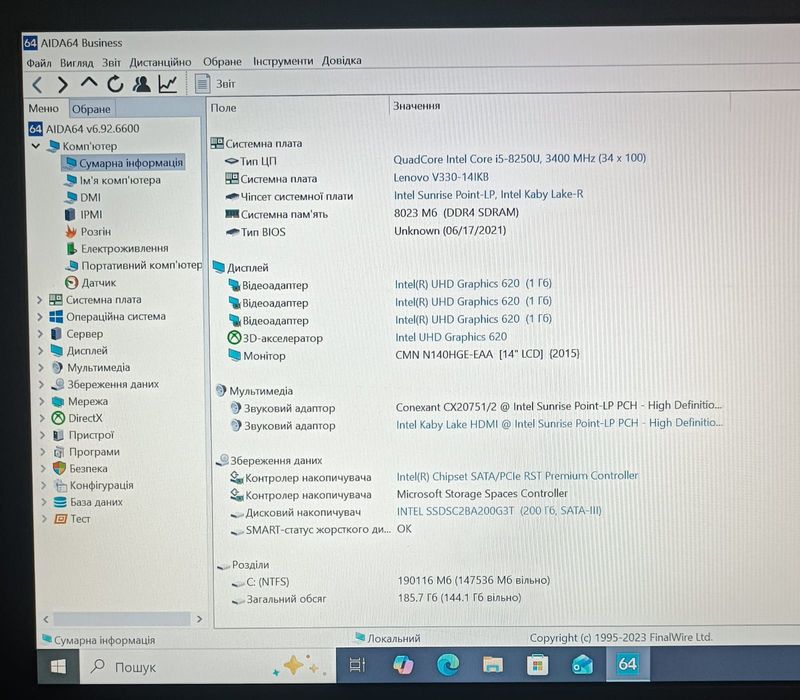Select Ім'я комп'ютера in the tree
This screenshot has width=800, height=700.
pyautogui.click(x=113, y=180)
